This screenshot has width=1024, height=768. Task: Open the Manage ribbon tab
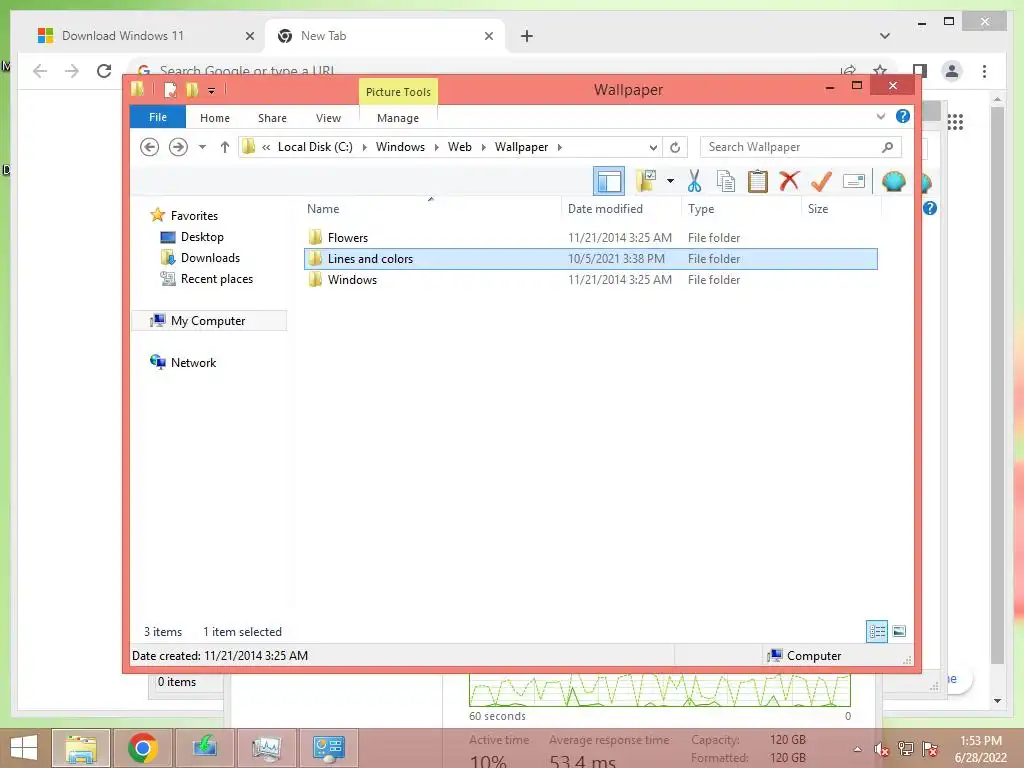[398, 118]
